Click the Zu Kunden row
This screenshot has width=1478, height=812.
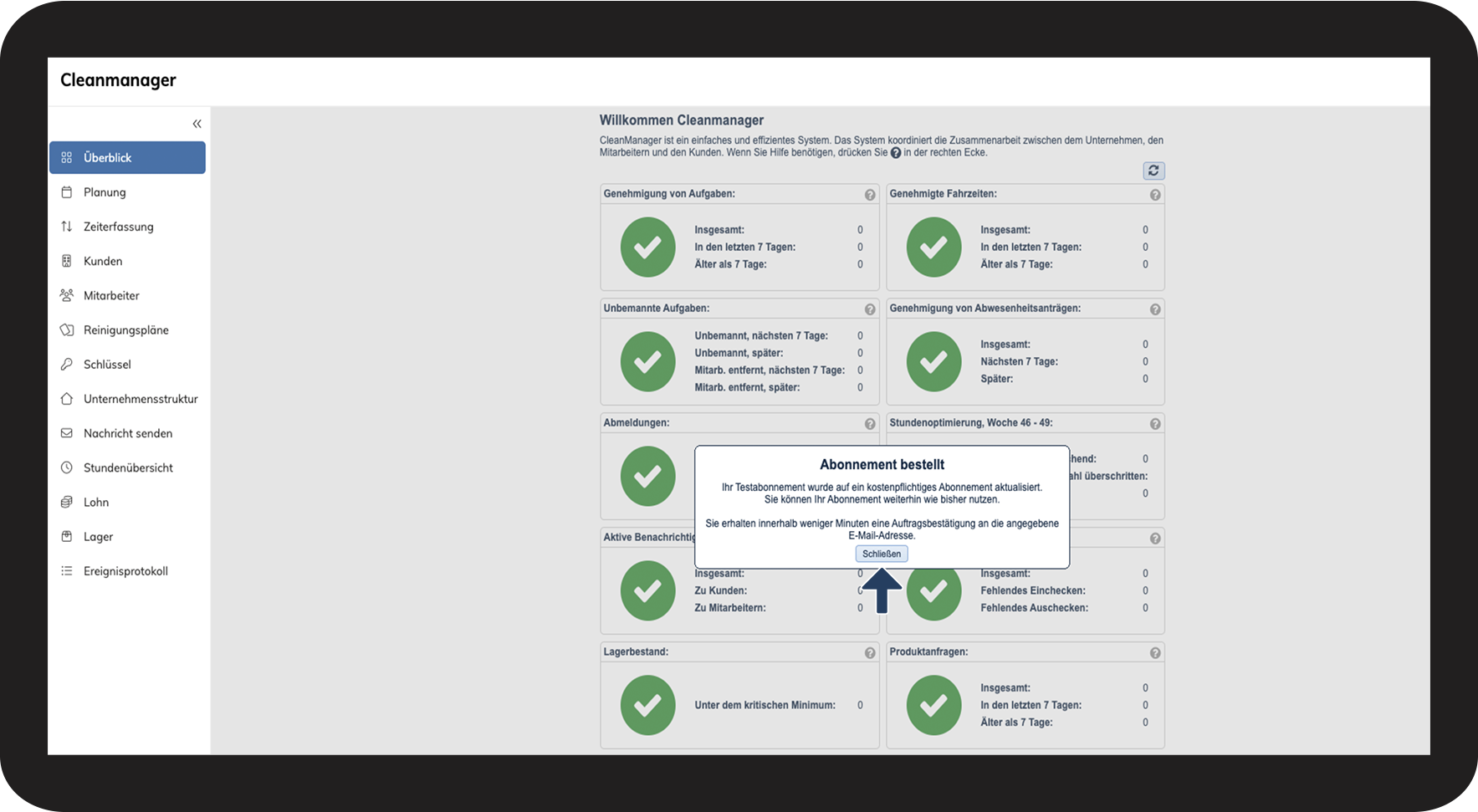point(779,590)
